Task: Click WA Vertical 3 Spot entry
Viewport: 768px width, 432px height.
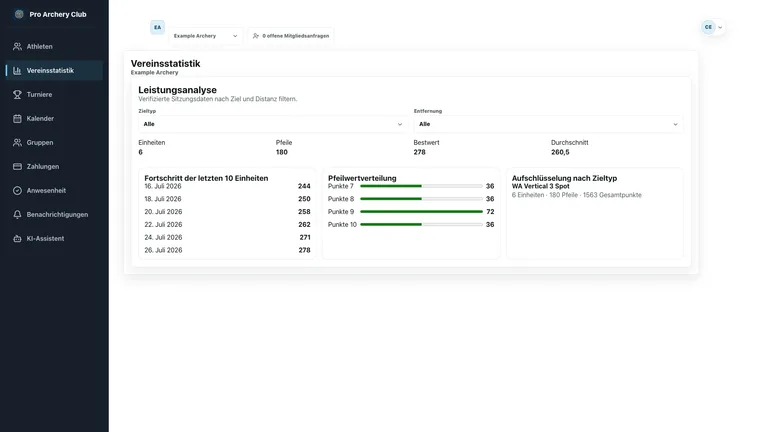Action: click(x=541, y=186)
